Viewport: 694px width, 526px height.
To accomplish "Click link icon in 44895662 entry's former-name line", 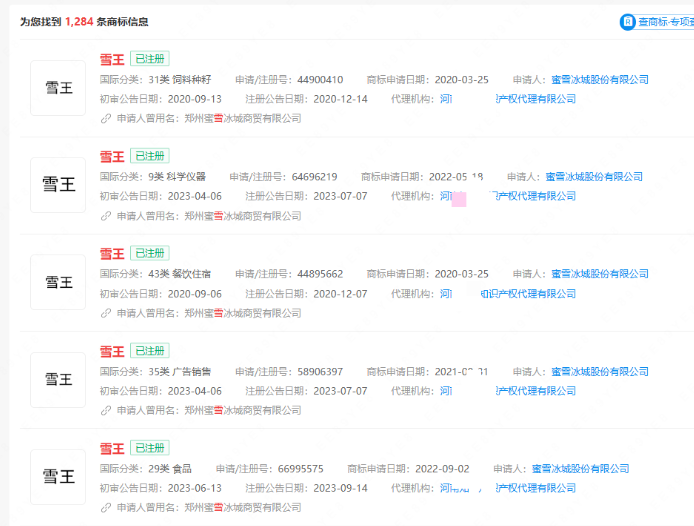I will (105, 313).
